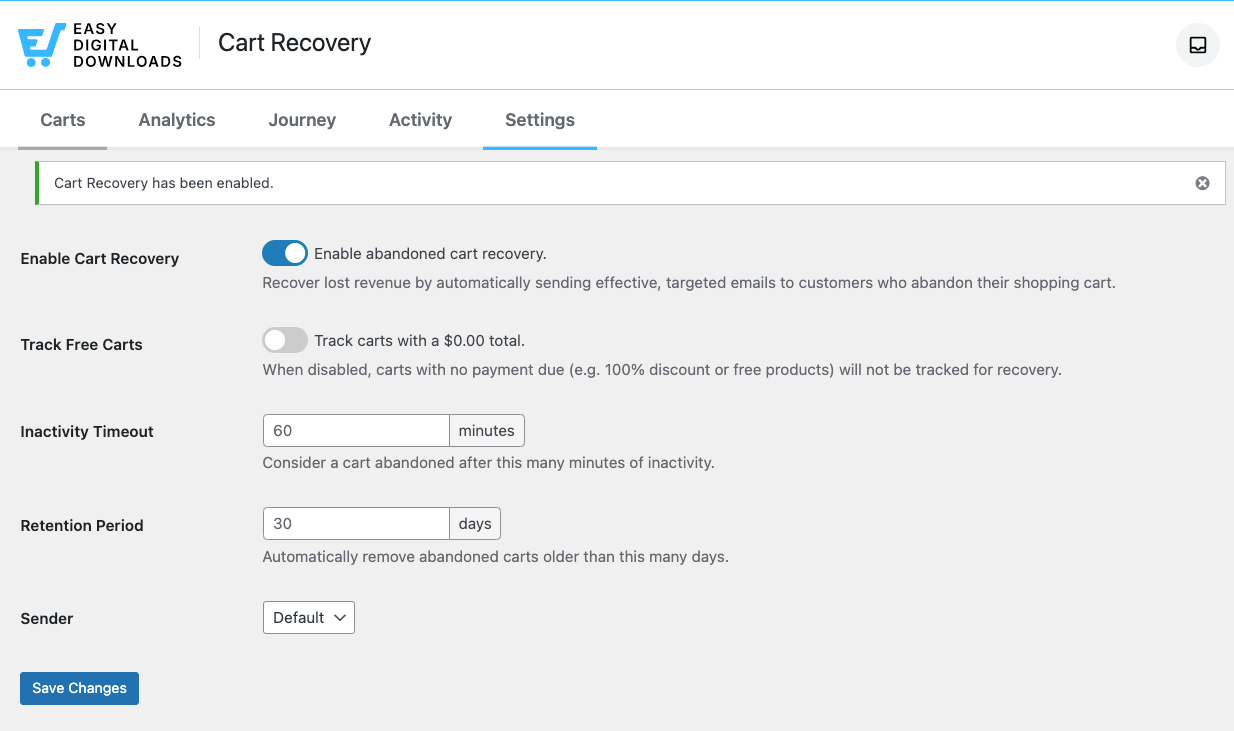Click the Save Changes button
Image resolution: width=1234 pixels, height=731 pixels.
tap(79, 688)
